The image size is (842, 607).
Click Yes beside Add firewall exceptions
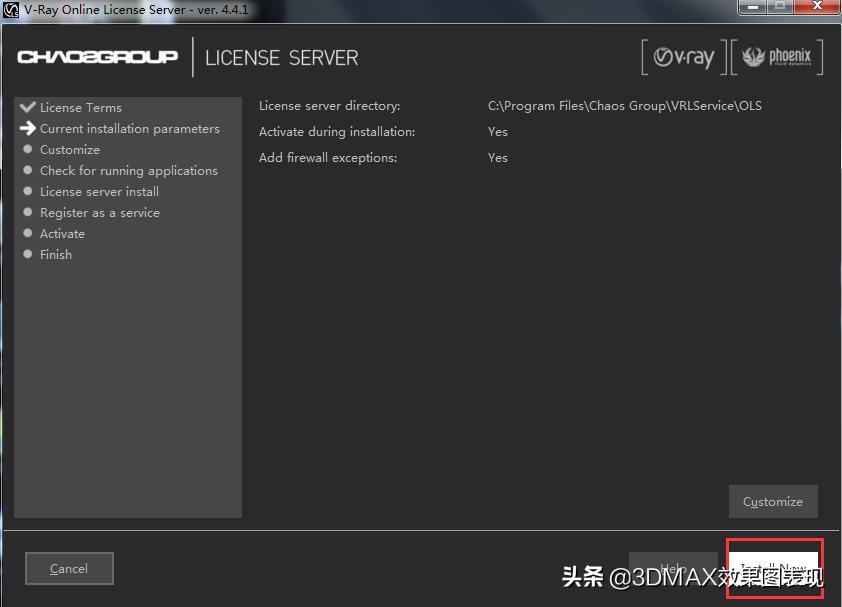coord(497,157)
